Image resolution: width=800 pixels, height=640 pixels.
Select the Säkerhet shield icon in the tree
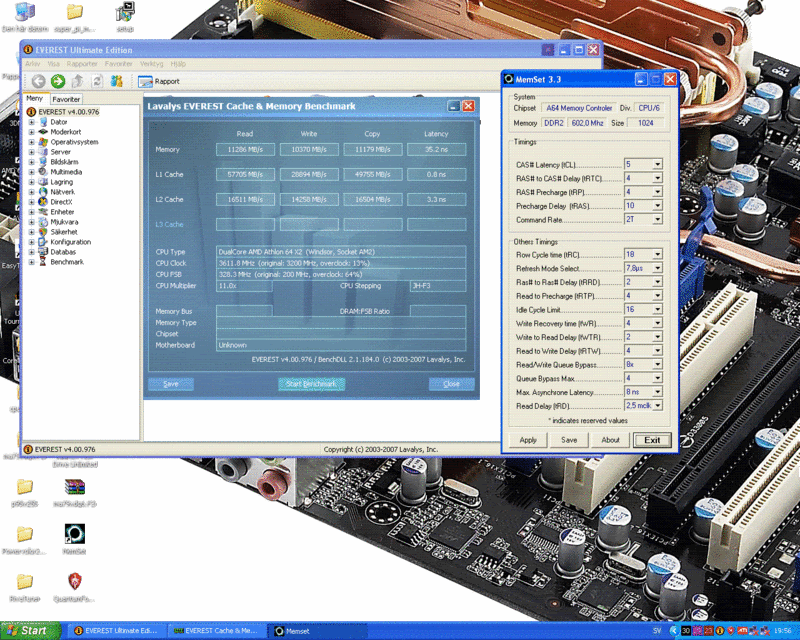(x=43, y=232)
